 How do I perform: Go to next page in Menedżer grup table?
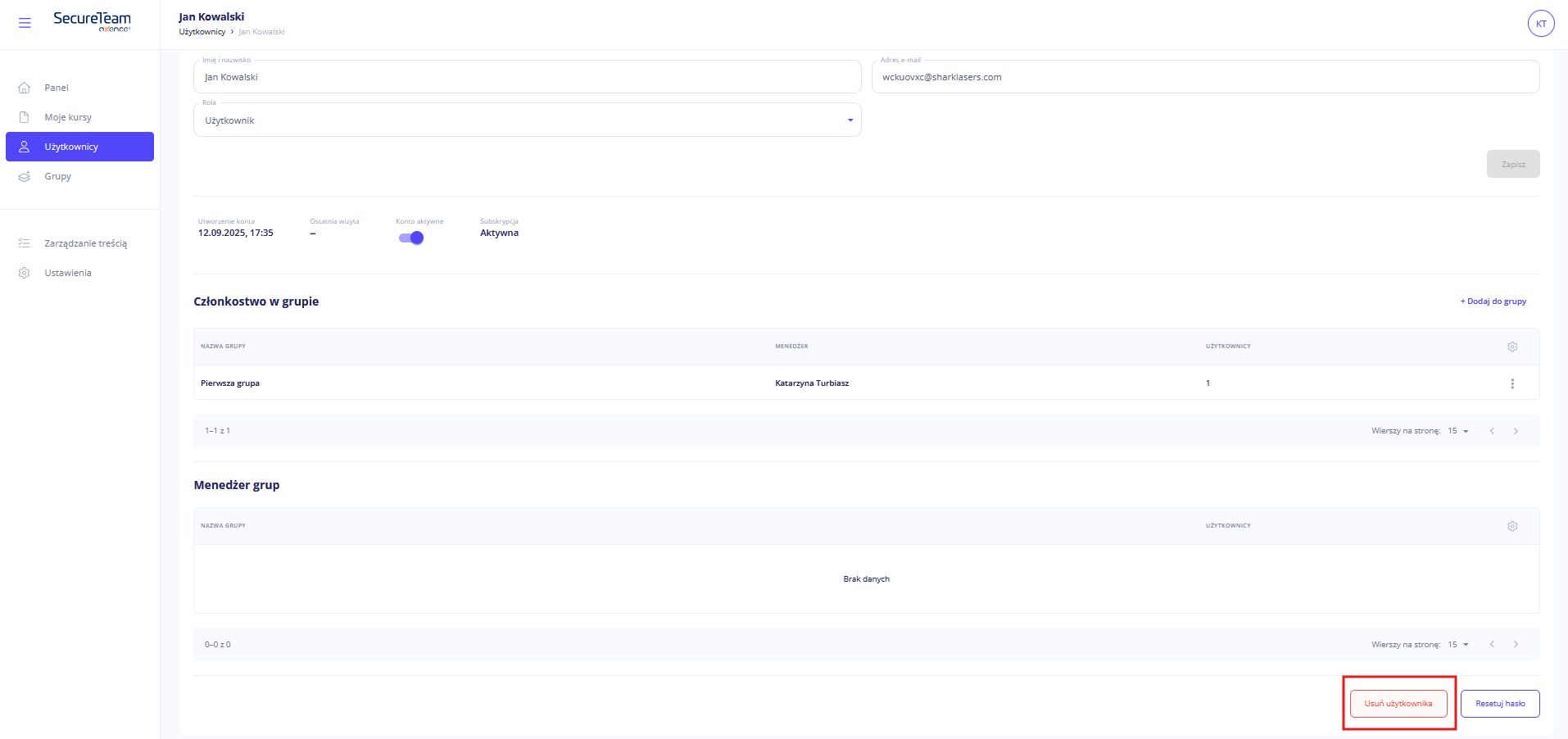(x=1516, y=645)
